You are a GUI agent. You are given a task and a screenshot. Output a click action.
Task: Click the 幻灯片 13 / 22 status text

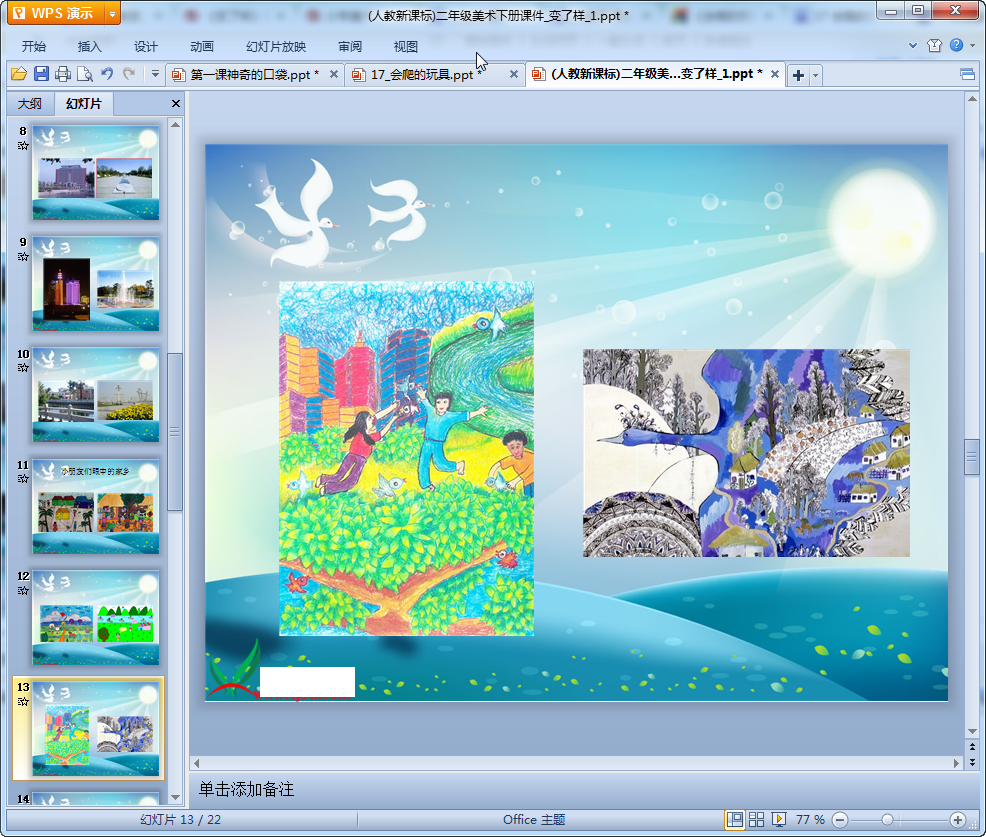pyautogui.click(x=180, y=819)
